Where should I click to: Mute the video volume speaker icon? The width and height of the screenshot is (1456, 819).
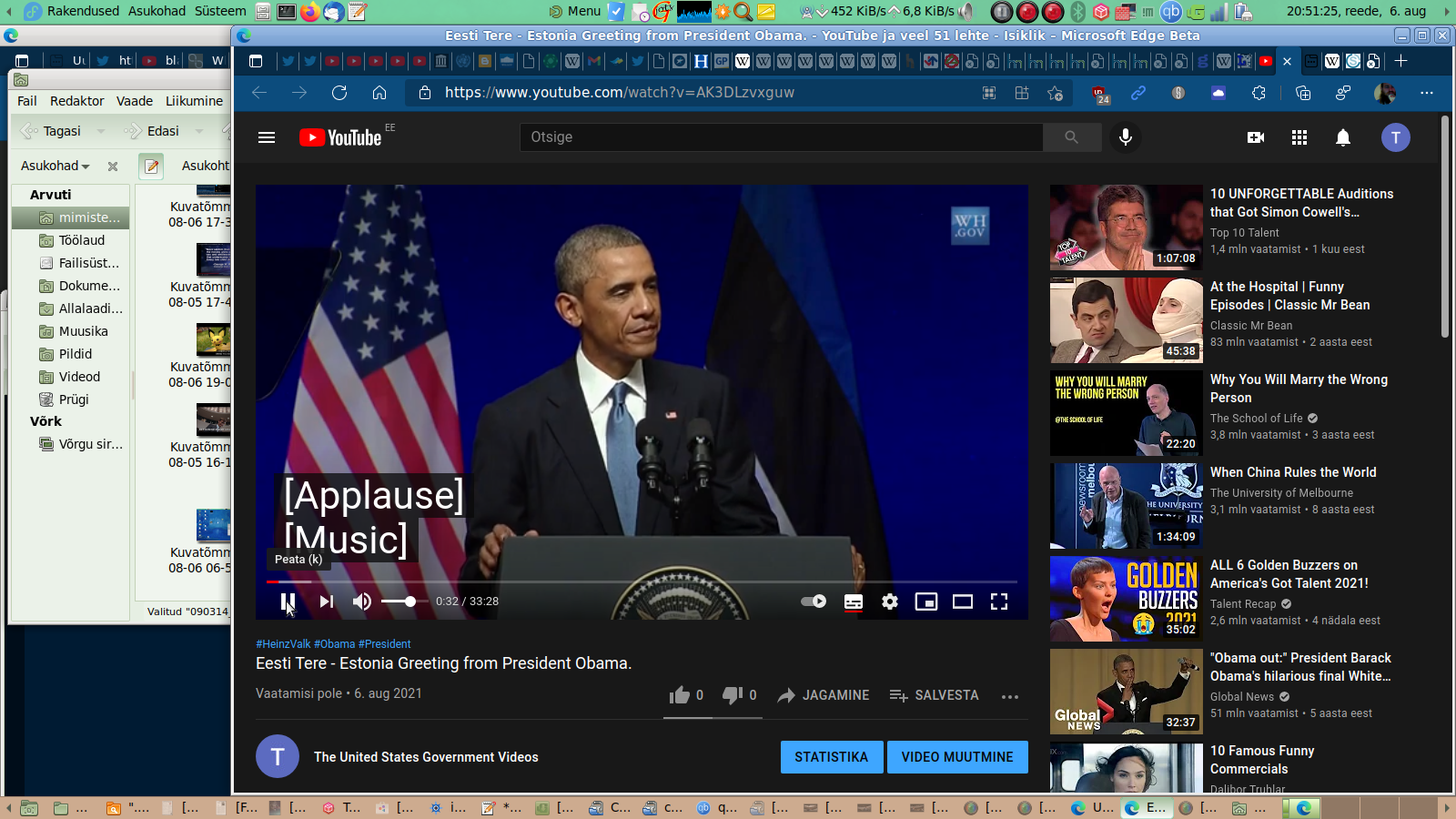pos(361,602)
